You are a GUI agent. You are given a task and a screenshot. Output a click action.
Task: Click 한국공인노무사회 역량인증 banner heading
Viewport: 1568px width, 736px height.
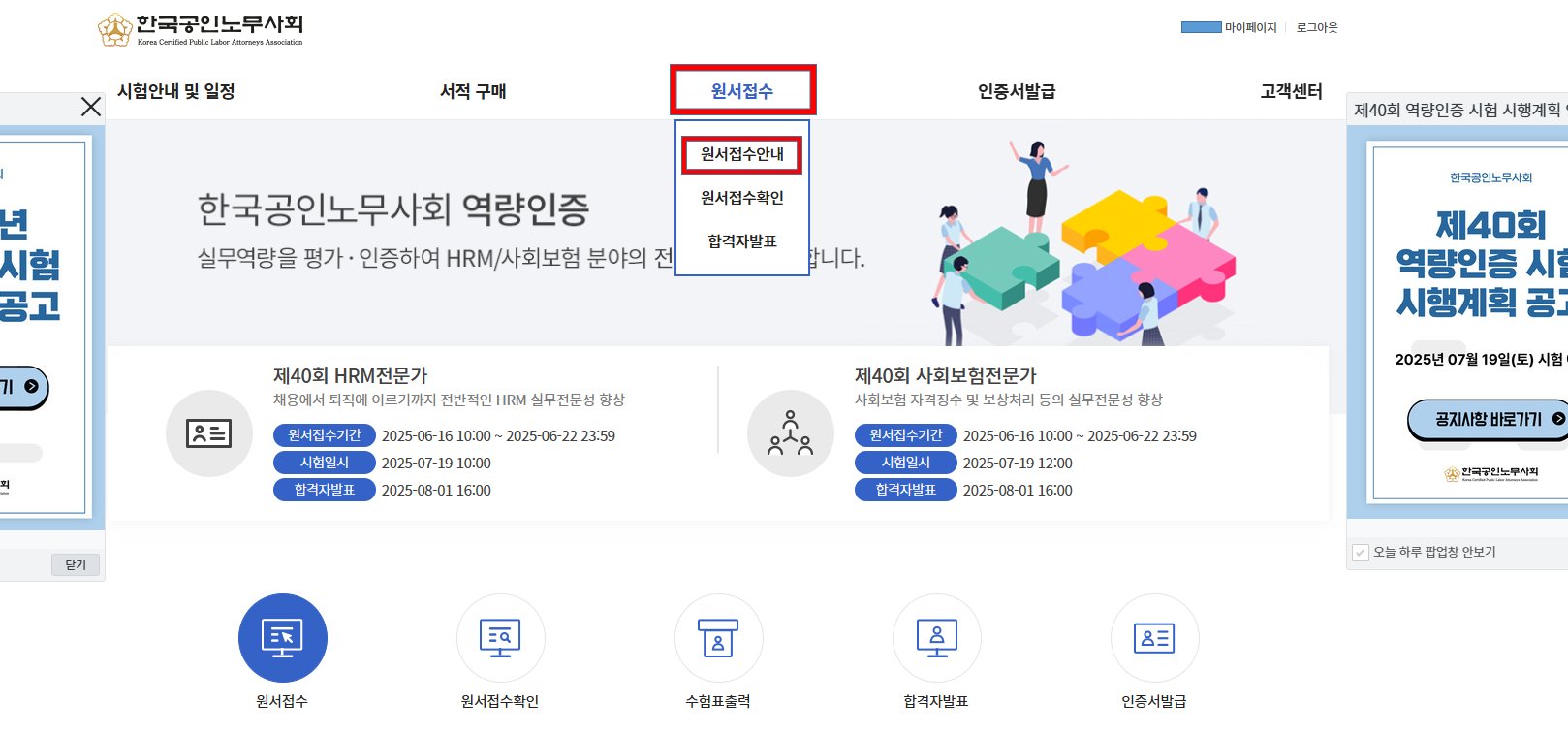[x=393, y=208]
